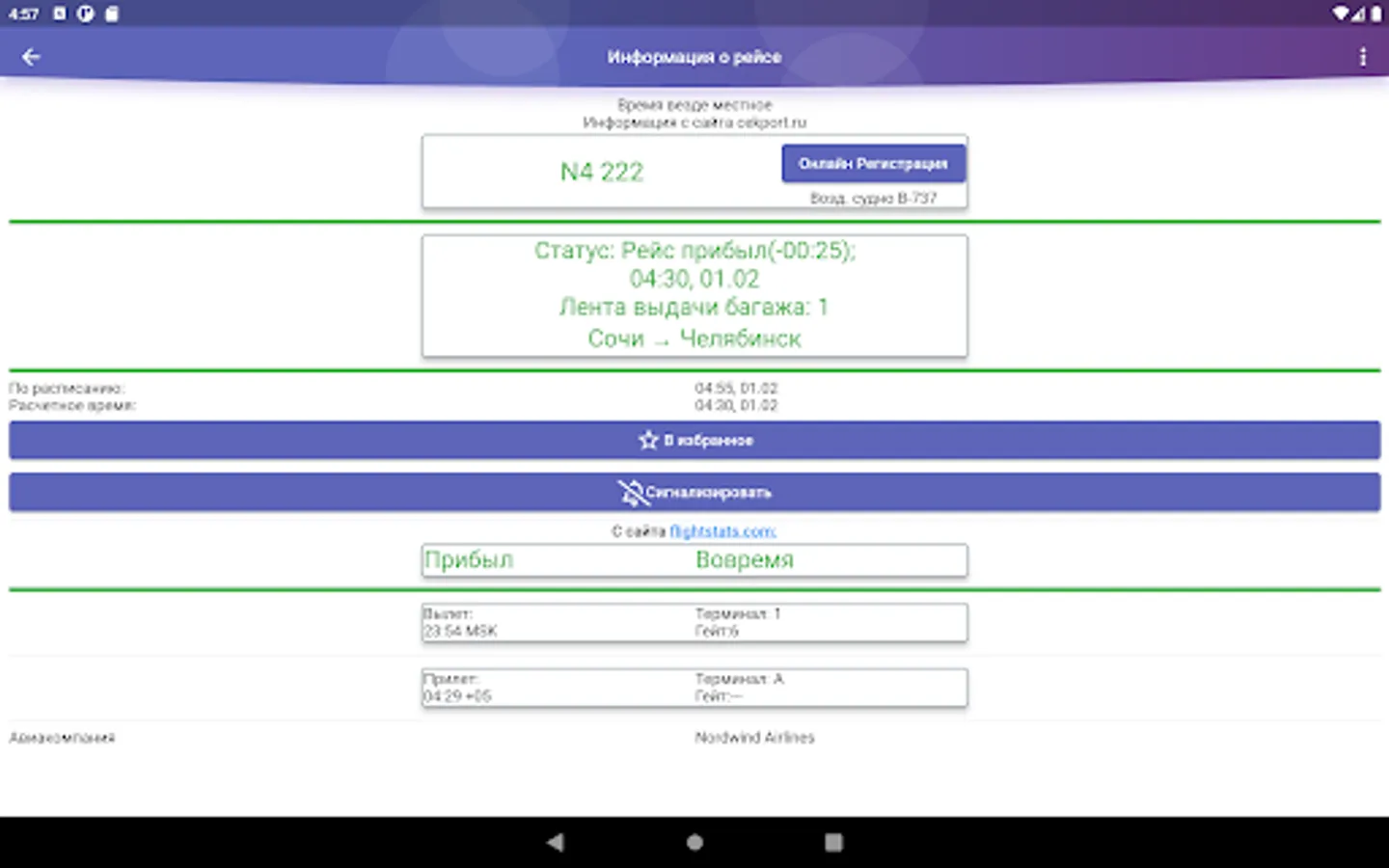Add flight to favorites with В избранное
Screen dimensions: 1389x868
[694, 440]
